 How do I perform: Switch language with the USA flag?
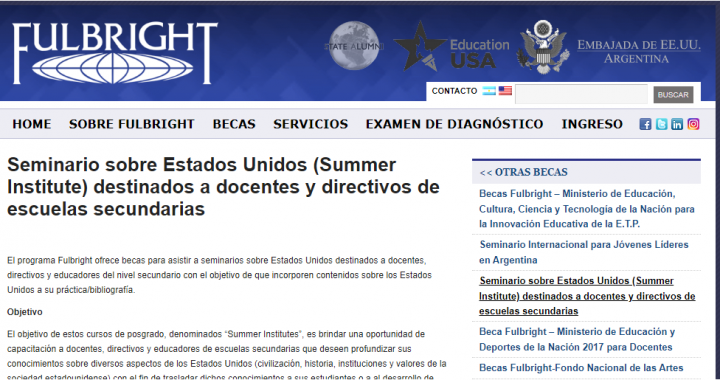pyautogui.click(x=505, y=91)
